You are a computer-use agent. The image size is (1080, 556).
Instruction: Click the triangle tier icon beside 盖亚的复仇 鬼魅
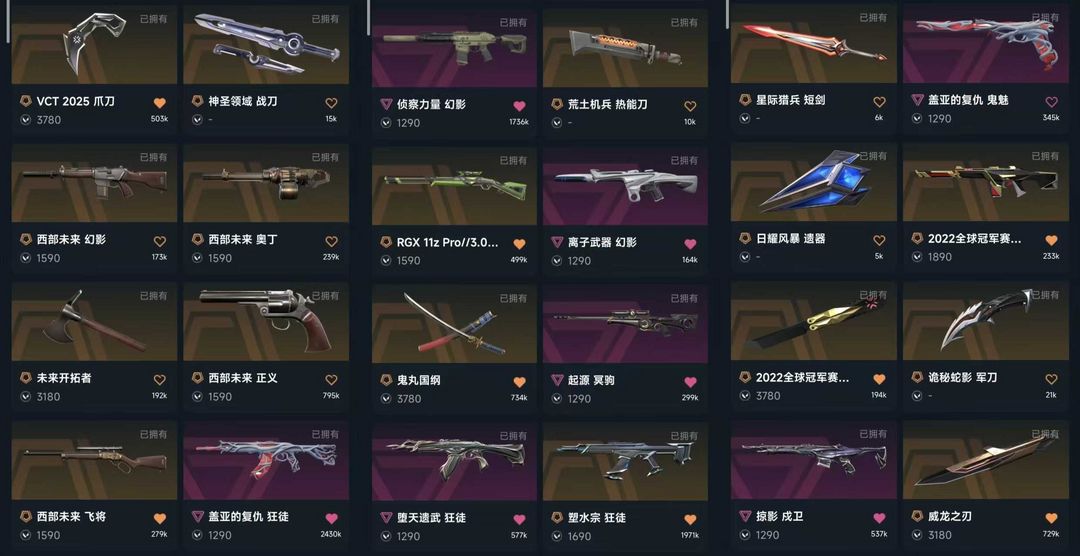click(x=917, y=100)
